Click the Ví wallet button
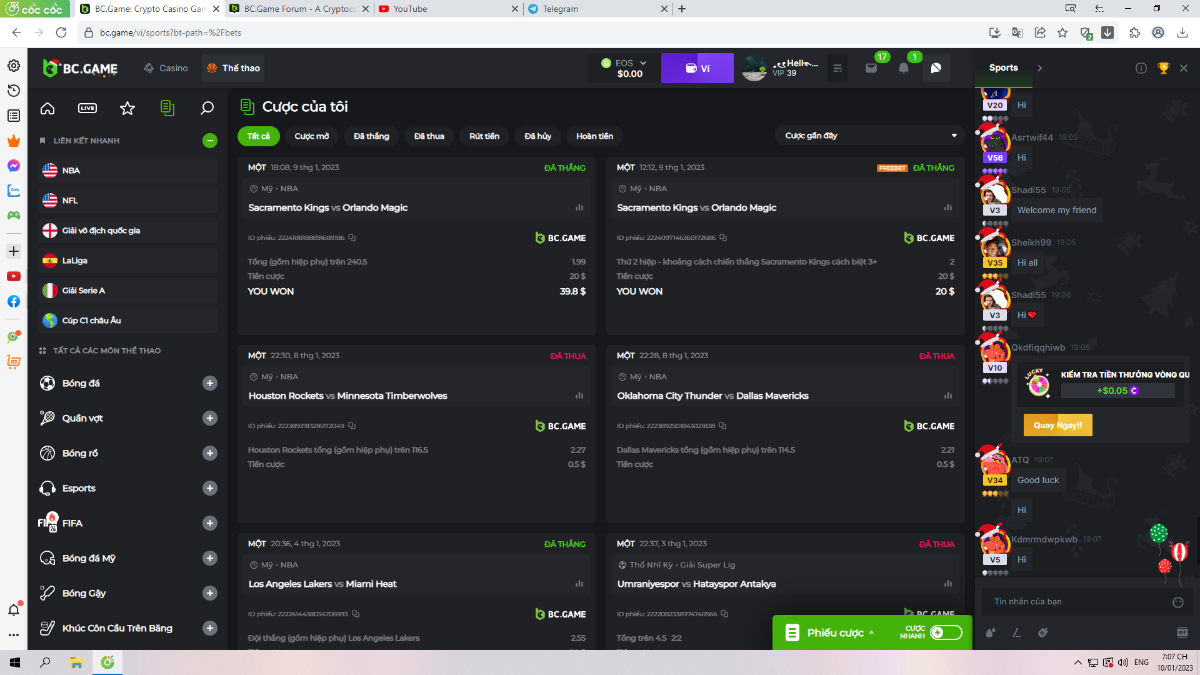Image resolution: width=1200 pixels, height=675 pixels. 697,68
